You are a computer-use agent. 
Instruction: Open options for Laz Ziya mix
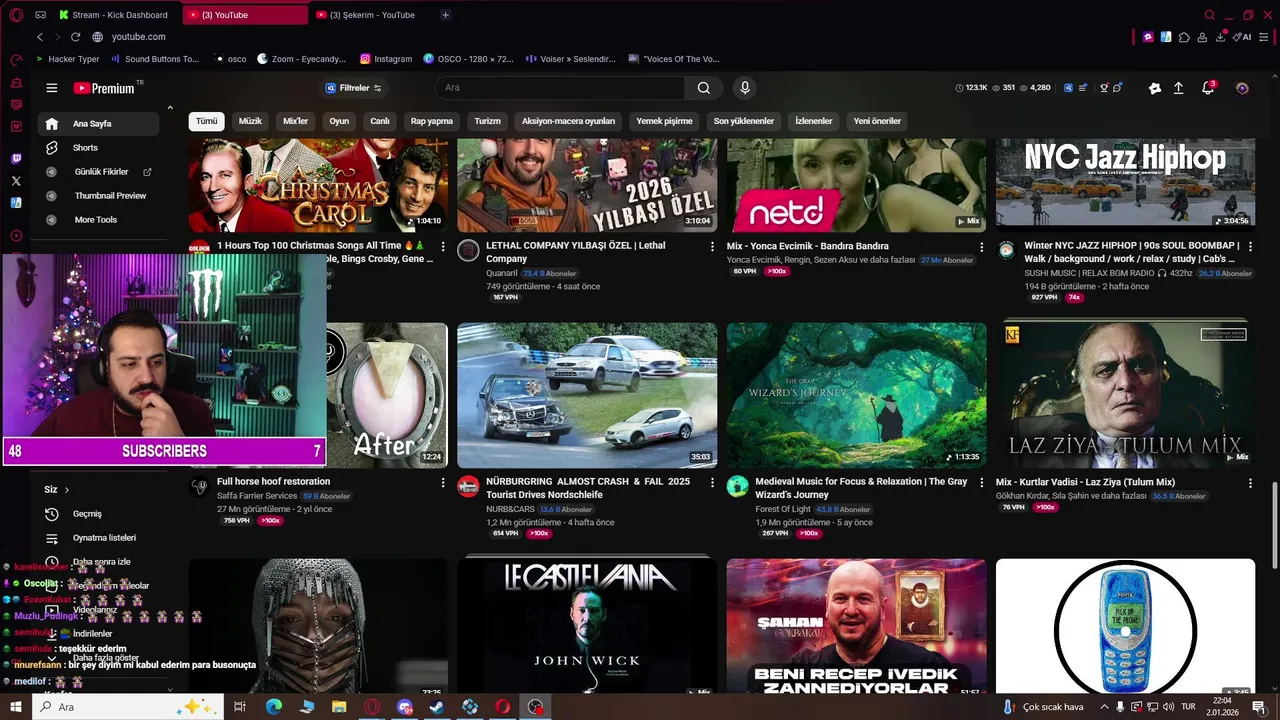point(1250,482)
